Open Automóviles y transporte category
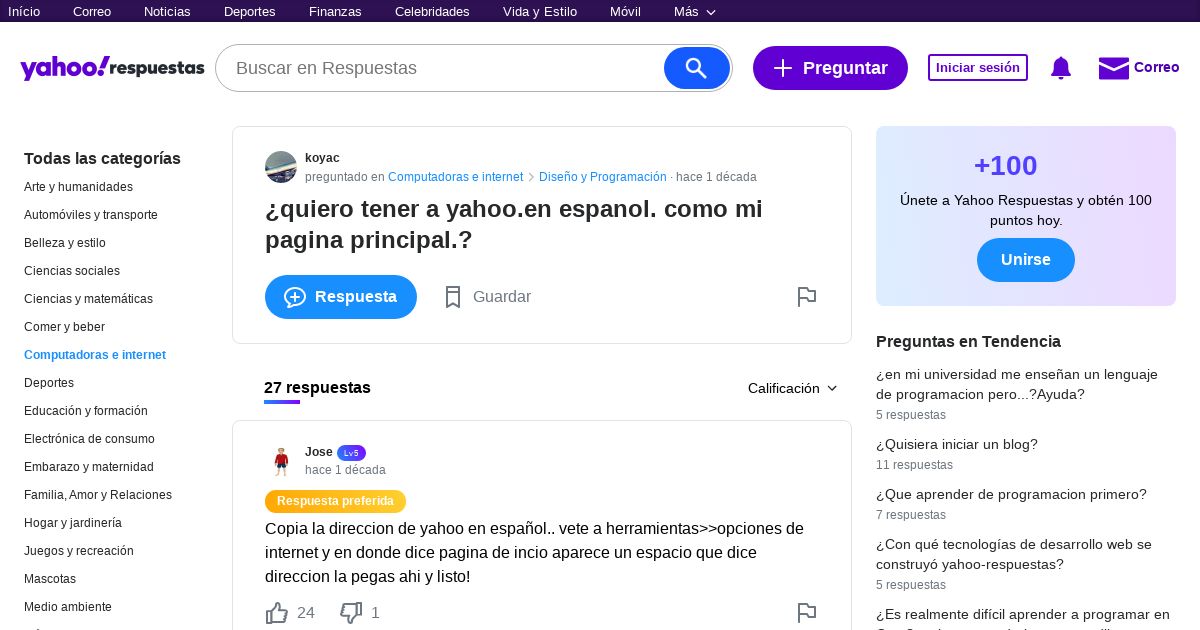This screenshot has height=630, width=1200. coord(91,215)
